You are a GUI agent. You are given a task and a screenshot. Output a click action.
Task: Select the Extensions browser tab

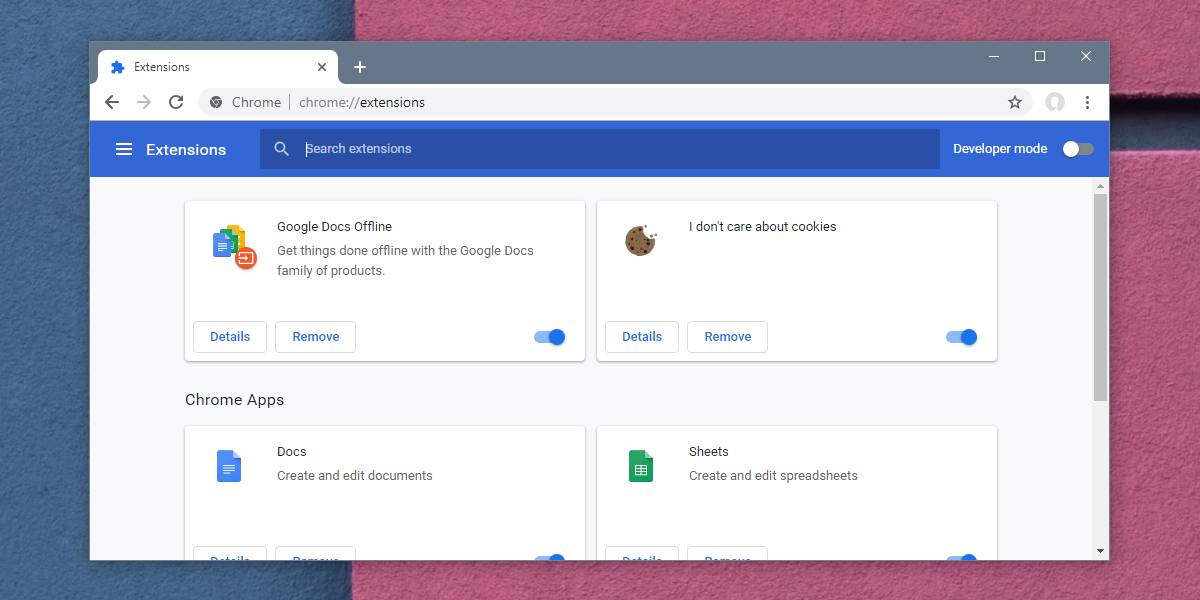click(200, 67)
